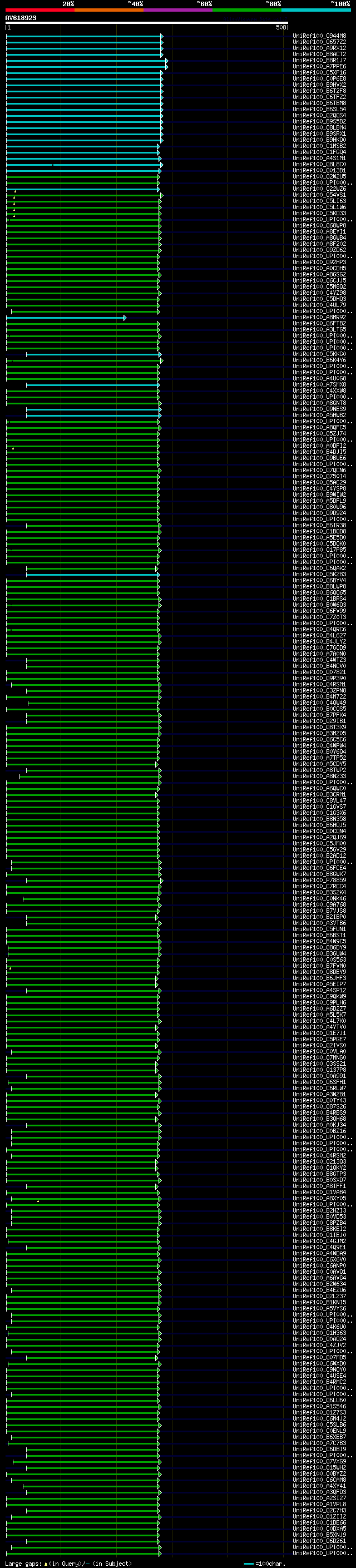Open hit UniRef100_B8ACT2

319,54
